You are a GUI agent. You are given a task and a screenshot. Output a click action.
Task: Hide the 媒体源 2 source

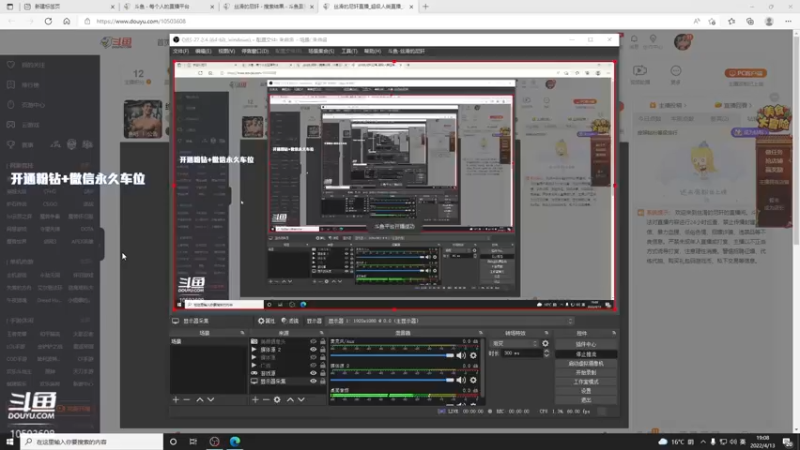click(313, 349)
